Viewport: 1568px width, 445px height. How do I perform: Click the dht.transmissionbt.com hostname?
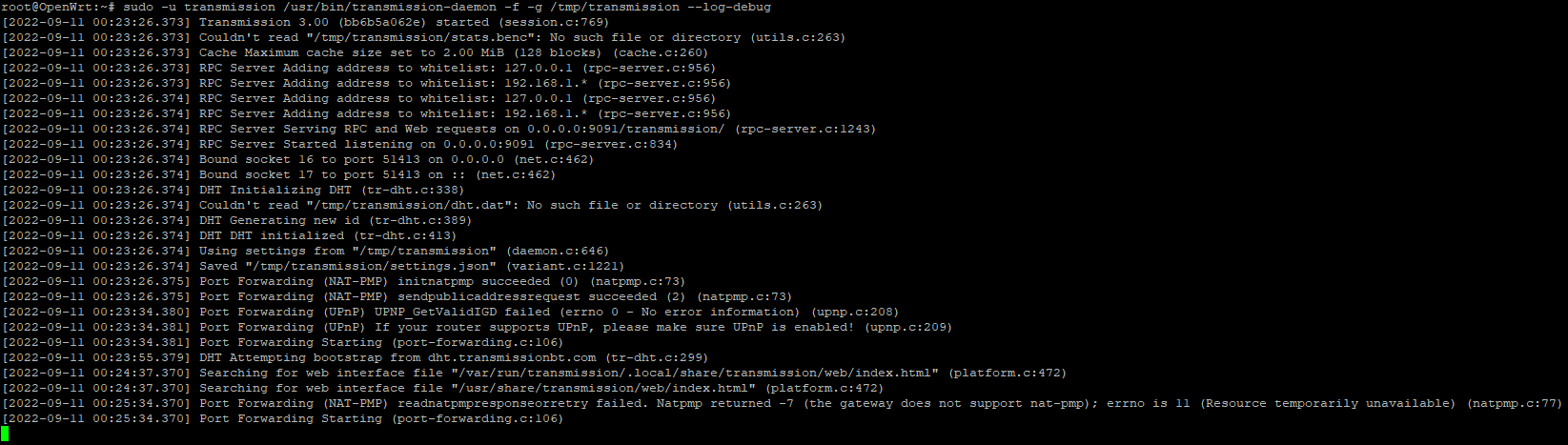512,357
